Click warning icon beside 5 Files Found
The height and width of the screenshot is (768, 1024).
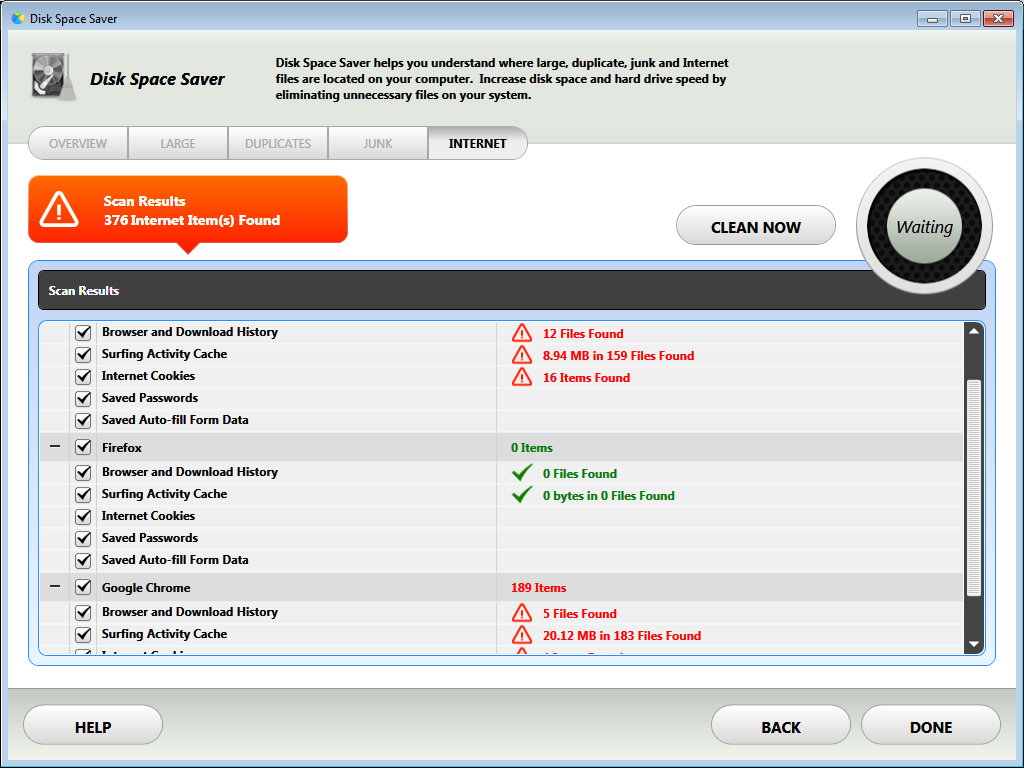point(521,613)
